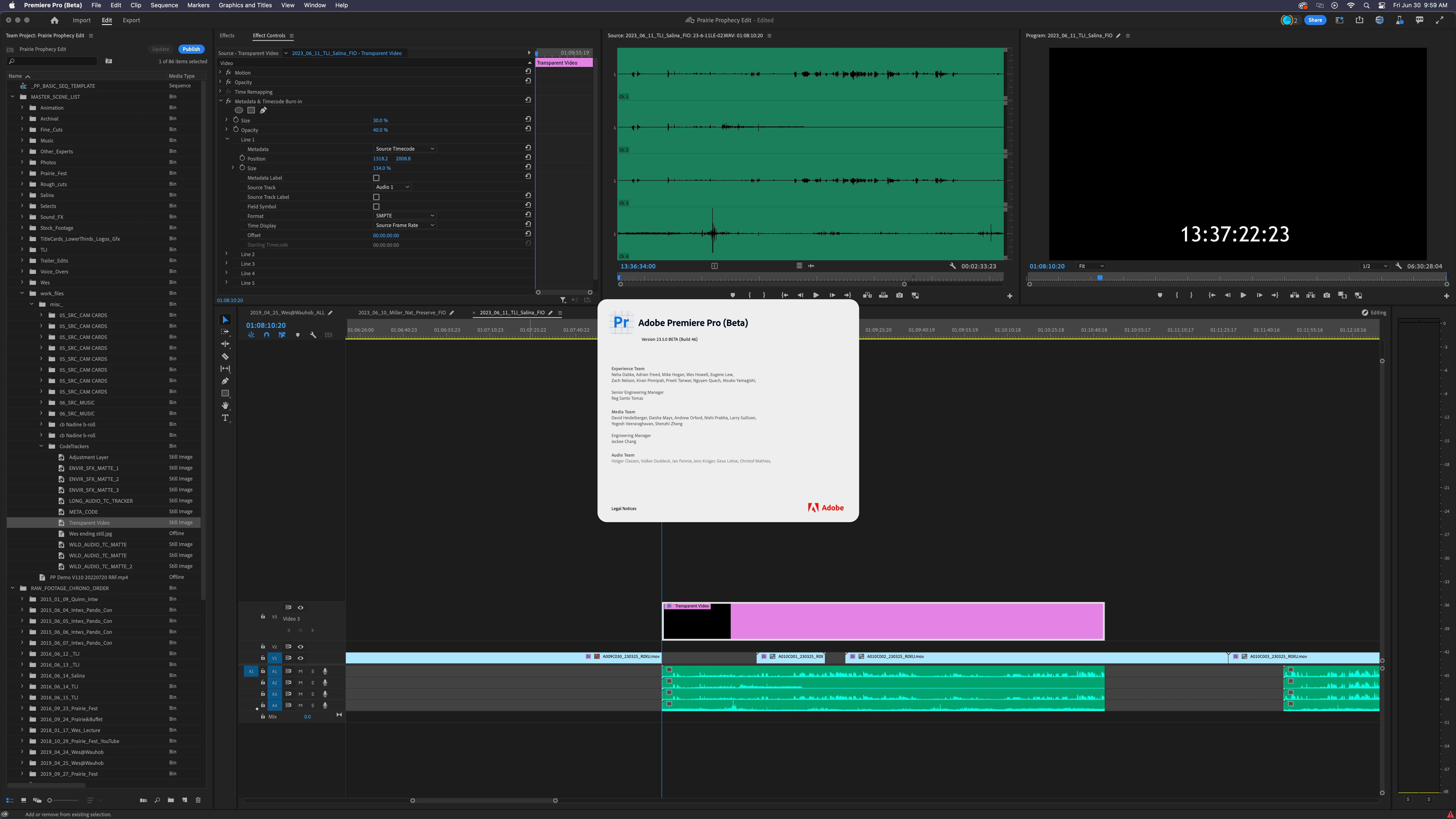This screenshot has height=819, width=1456.
Task: Select the Pen tool in tools panel
Action: pyautogui.click(x=225, y=381)
